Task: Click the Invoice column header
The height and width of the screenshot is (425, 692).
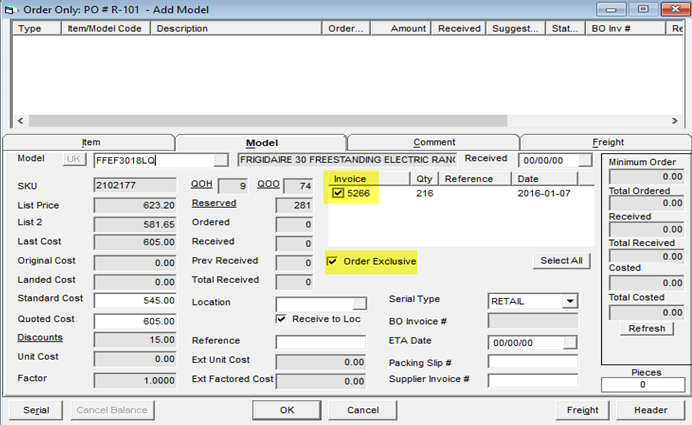Action: click(x=369, y=179)
